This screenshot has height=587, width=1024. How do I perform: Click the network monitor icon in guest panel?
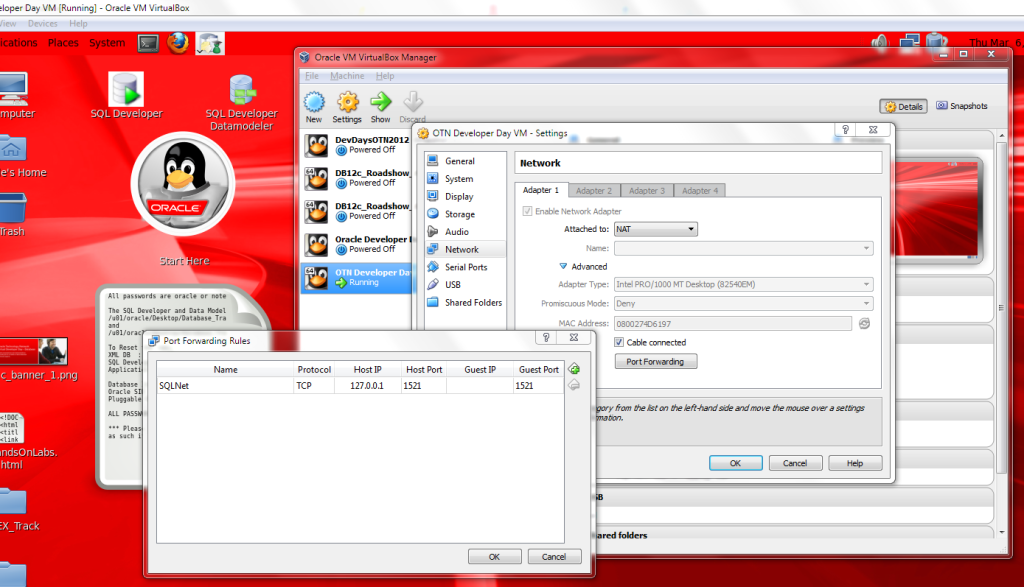[909, 43]
